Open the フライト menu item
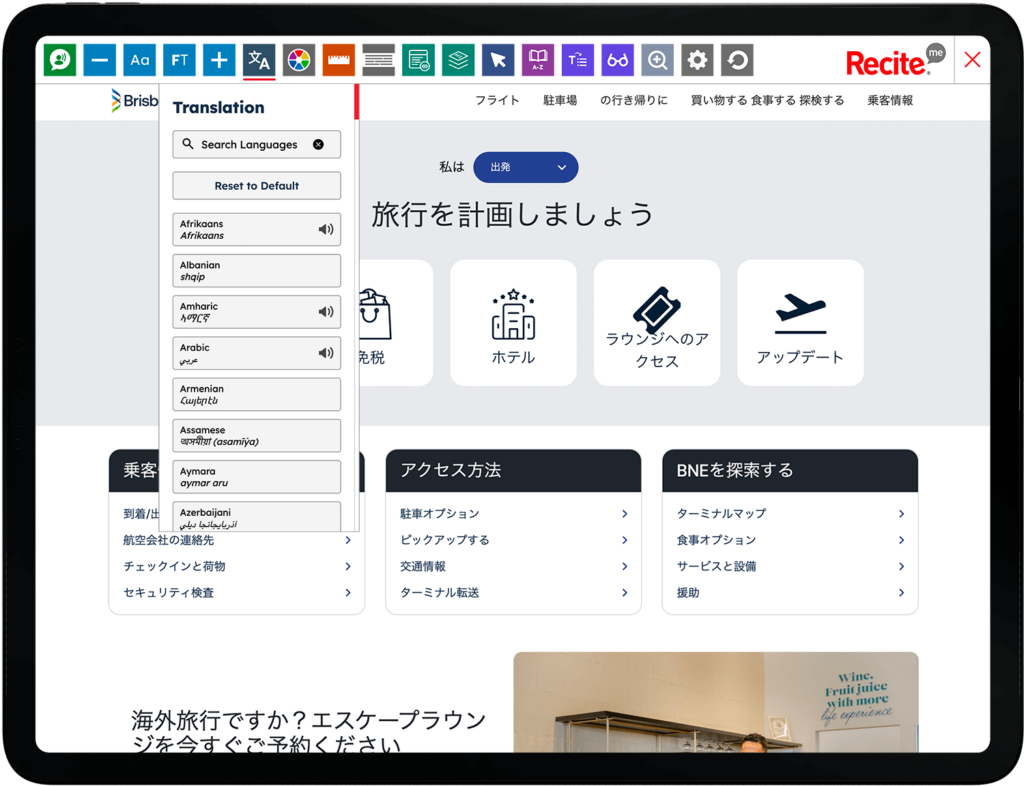Image resolution: width=1024 pixels, height=786 pixels. 497,100
